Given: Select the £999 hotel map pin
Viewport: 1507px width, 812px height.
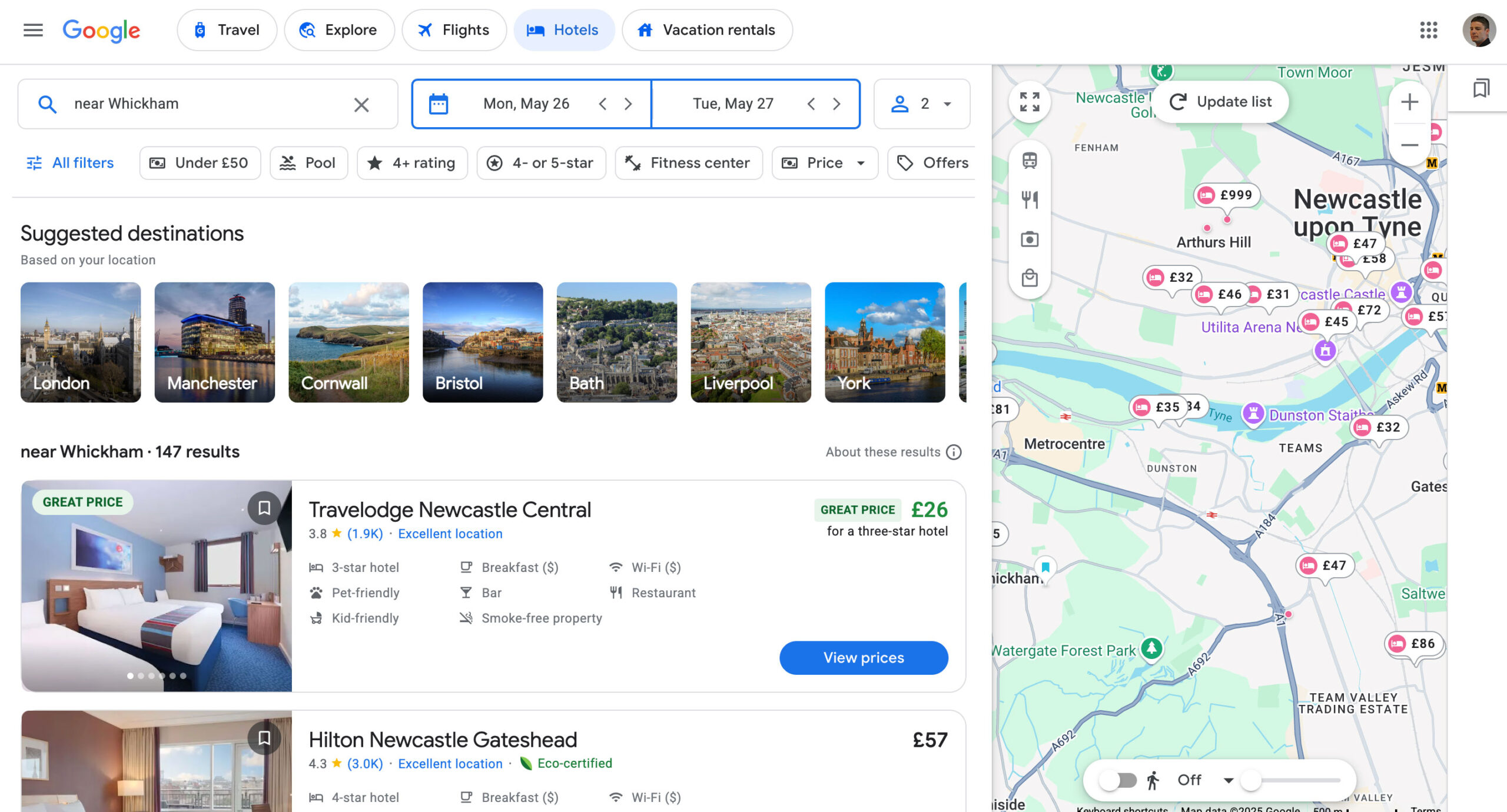Looking at the screenshot, I should (x=1227, y=195).
